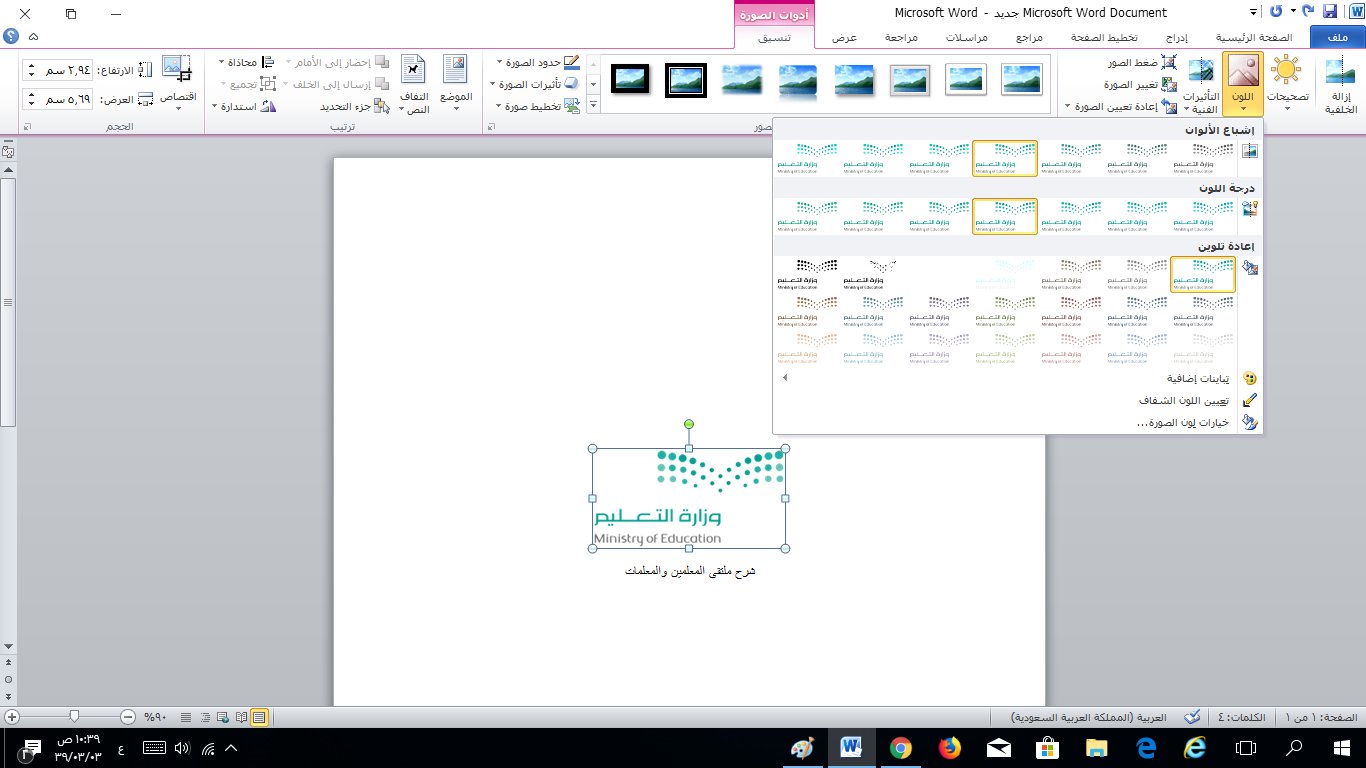
Task: Open the File (ملف) tab
Action: pyautogui.click(x=1337, y=38)
